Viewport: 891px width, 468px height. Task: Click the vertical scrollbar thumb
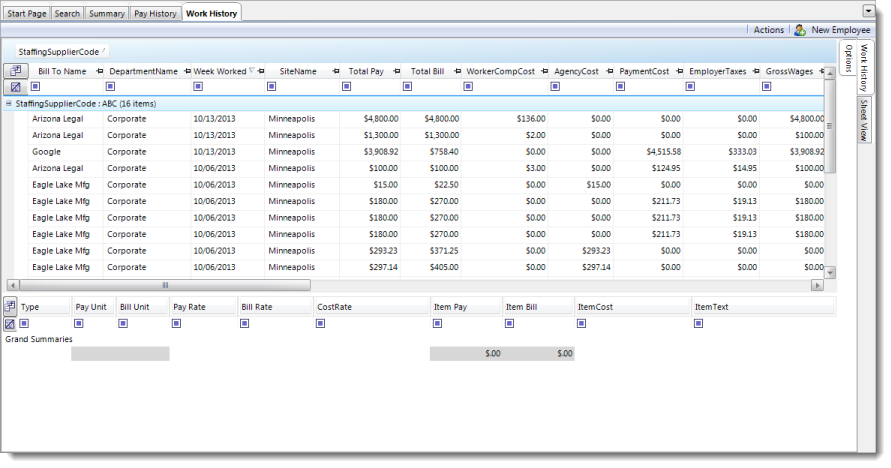830,126
